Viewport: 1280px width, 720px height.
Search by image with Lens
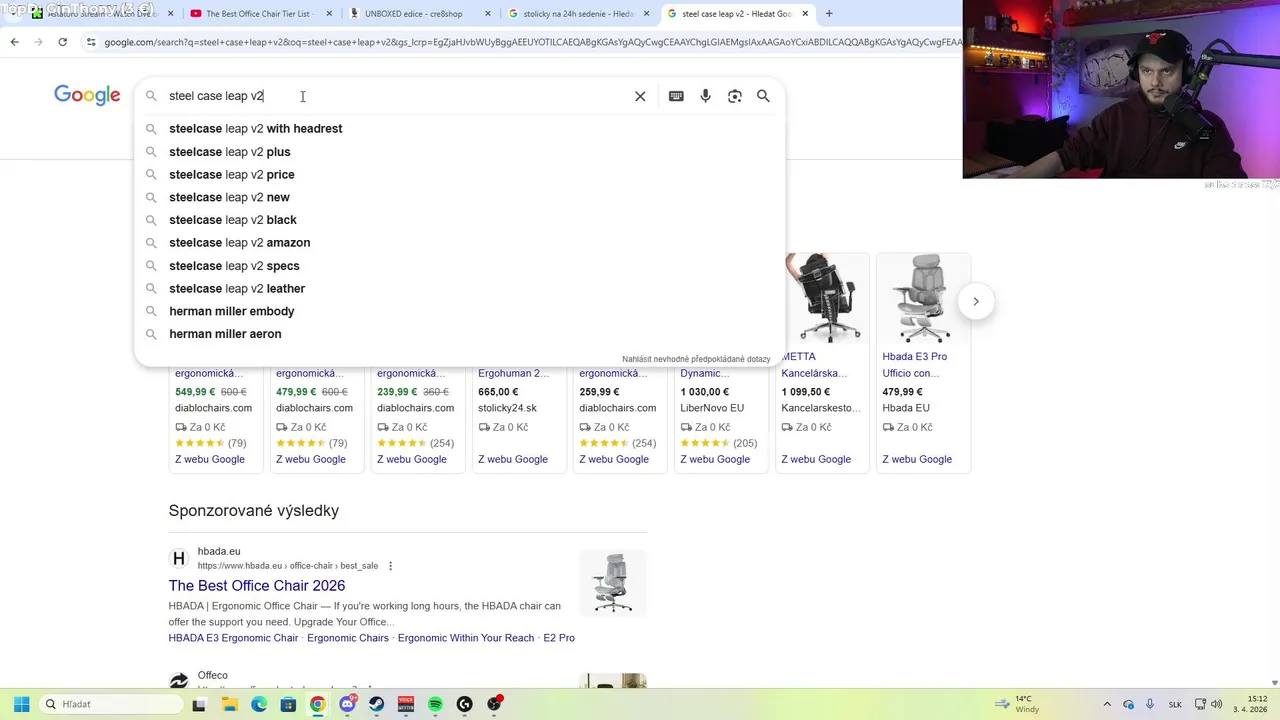point(734,96)
